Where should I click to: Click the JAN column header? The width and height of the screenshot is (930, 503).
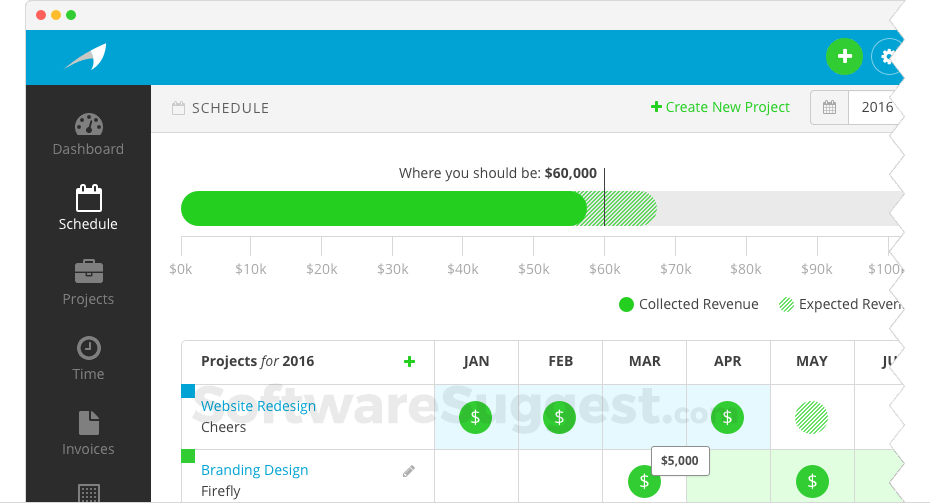[476, 361]
